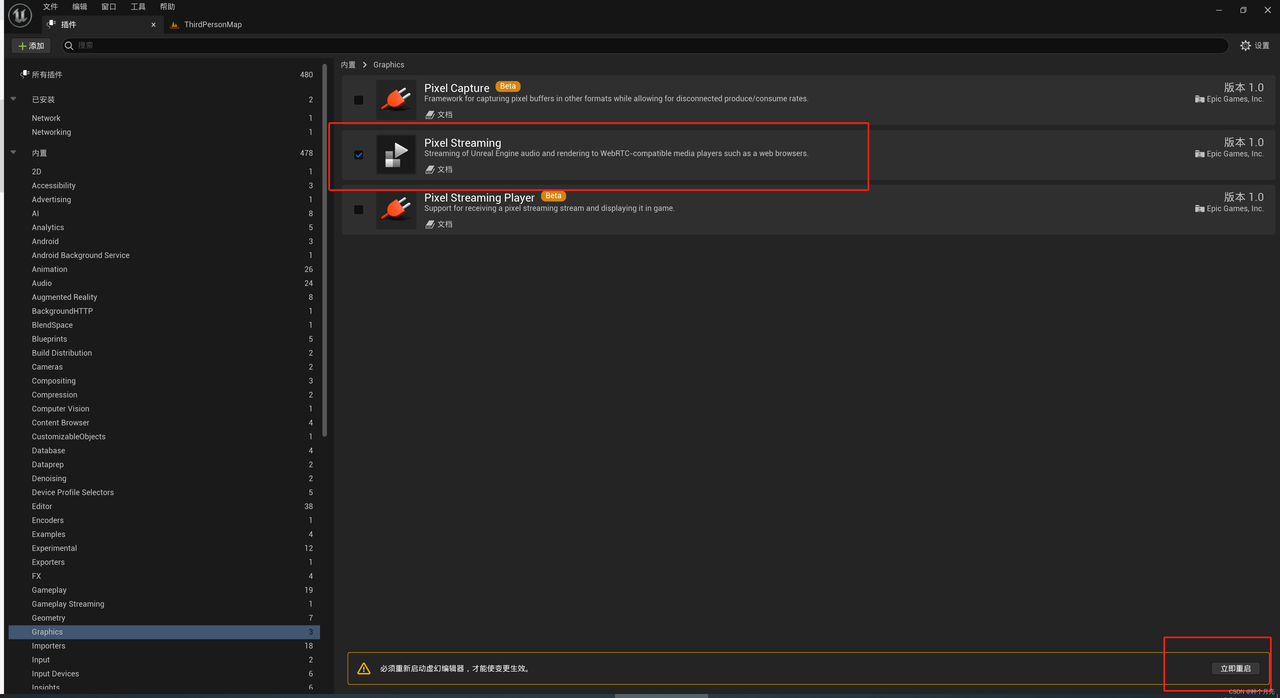Viewport: 1280px width, 698px height.
Task: Click the Unreal Engine logo icon
Action: 20,16
